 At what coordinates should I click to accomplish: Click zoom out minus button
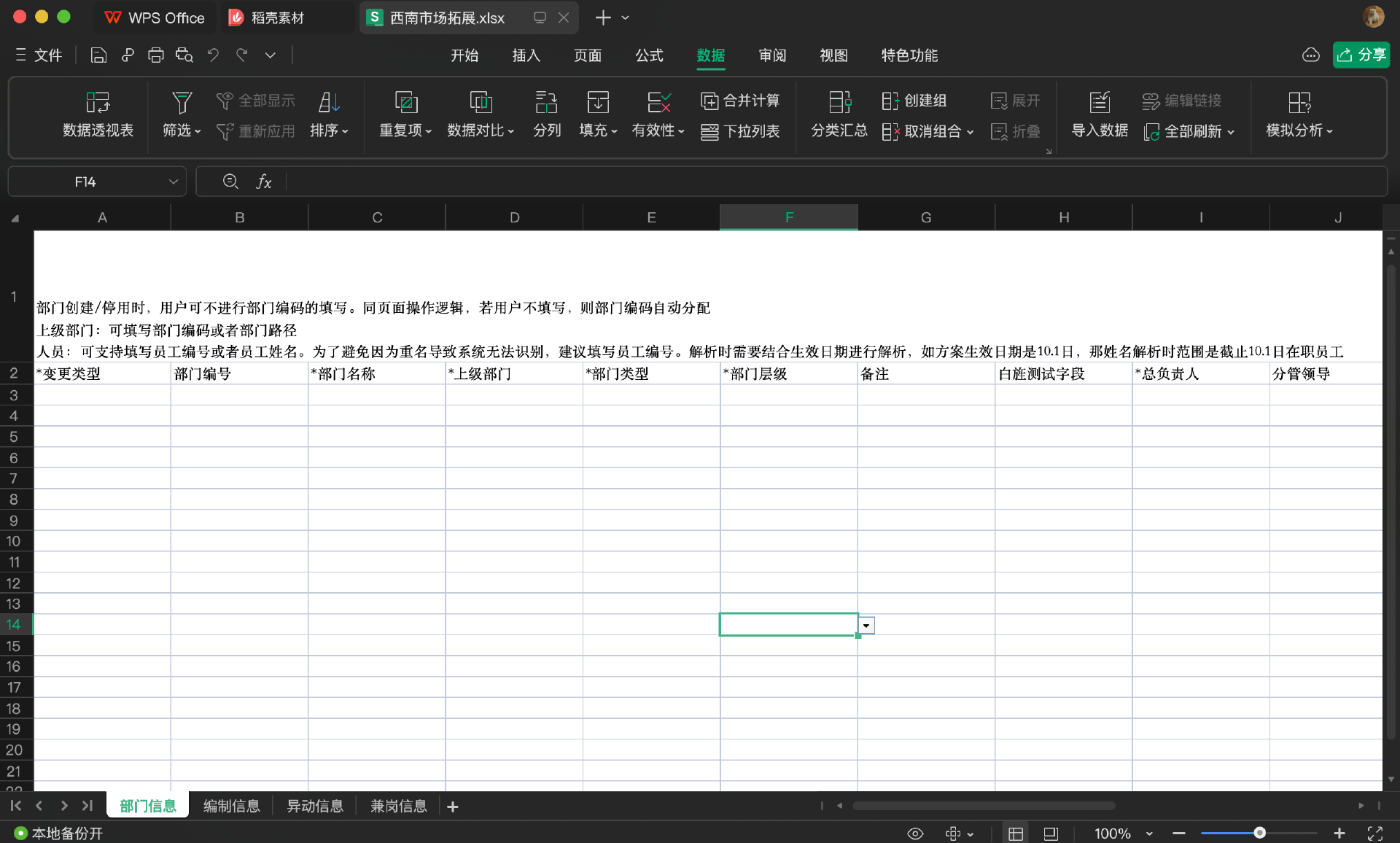tap(1179, 833)
